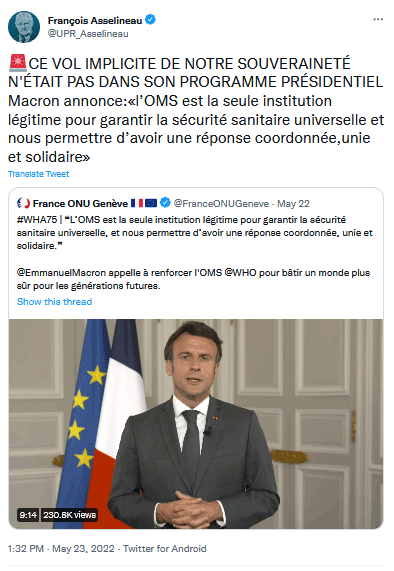Click the red siren emoji in tweet
Screen dimensions: 394x571
click(x=18, y=63)
